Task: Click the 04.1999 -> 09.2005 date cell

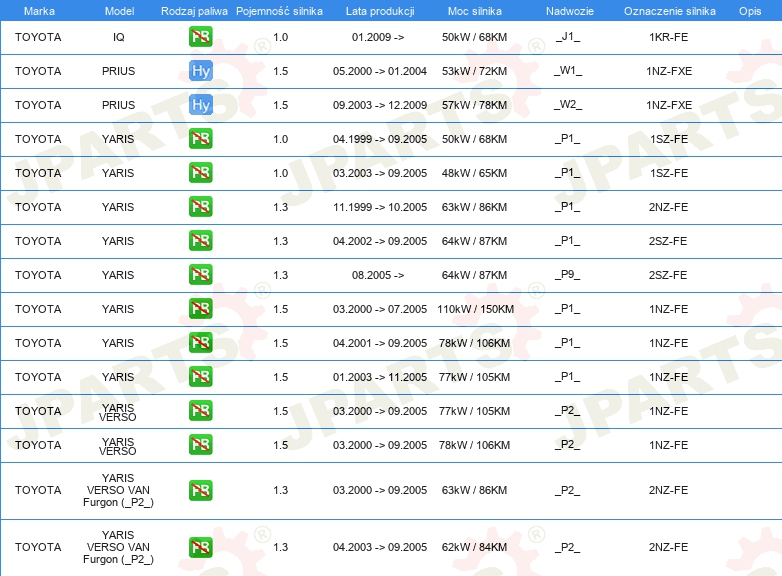Action: [380, 139]
